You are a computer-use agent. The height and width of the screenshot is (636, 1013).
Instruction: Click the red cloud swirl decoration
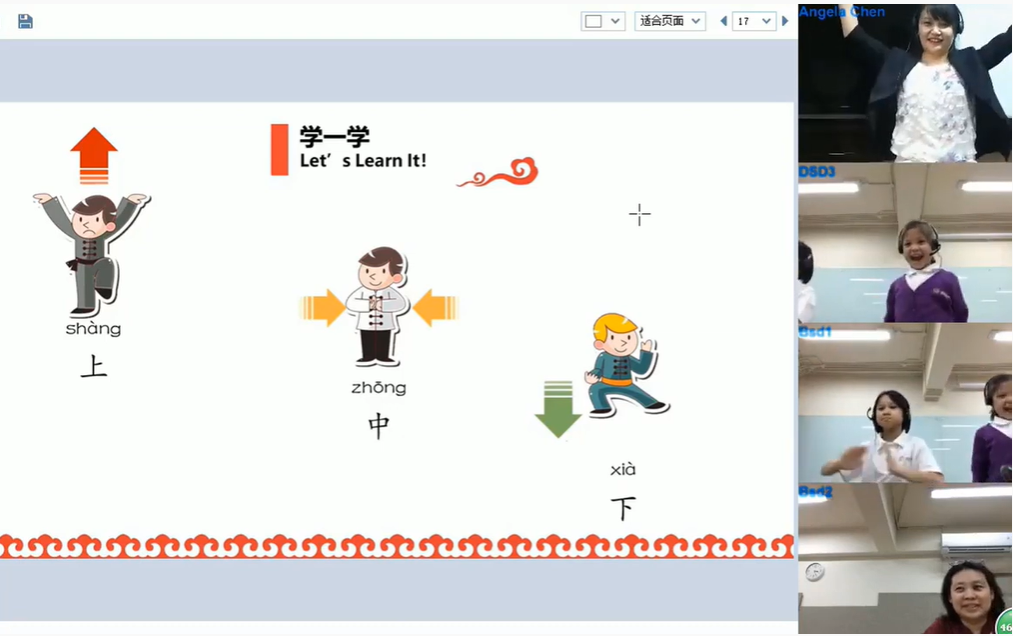pos(498,174)
